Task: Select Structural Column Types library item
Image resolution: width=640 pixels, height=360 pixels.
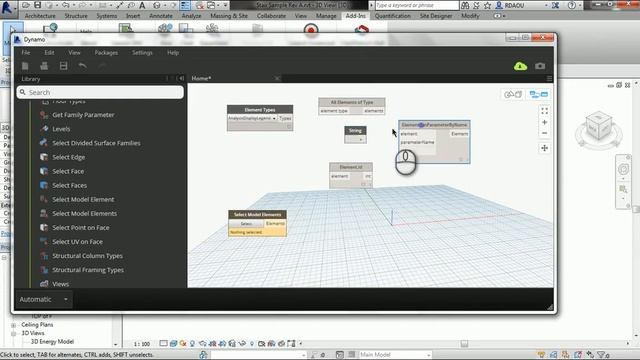Action: tap(87, 256)
